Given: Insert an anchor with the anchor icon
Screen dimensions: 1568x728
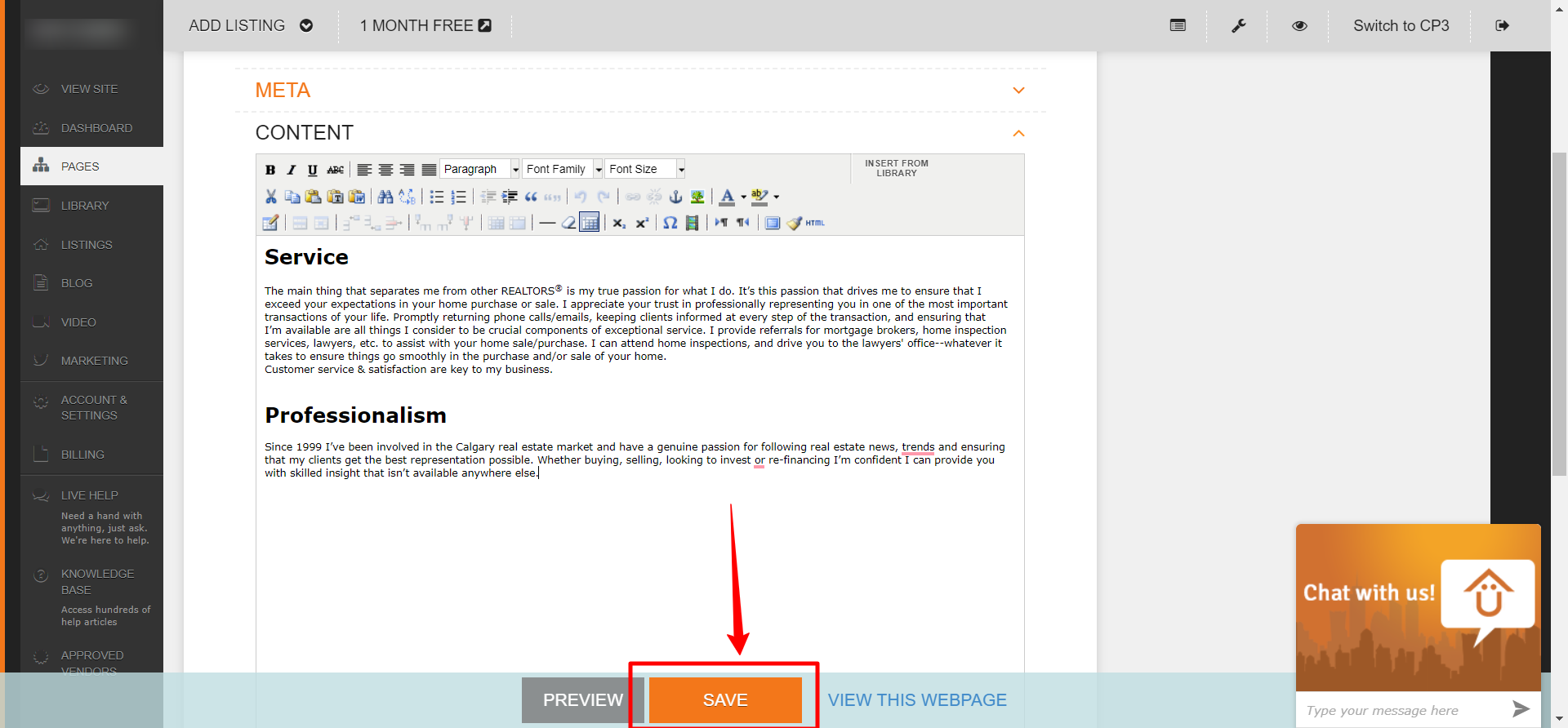Looking at the screenshot, I should pos(675,197).
